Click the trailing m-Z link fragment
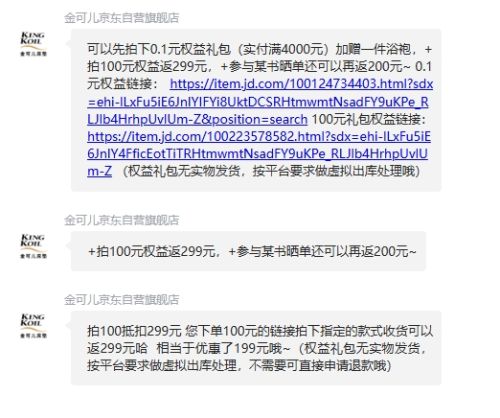The height and width of the screenshot is (418, 500). pyautogui.click(x=99, y=171)
